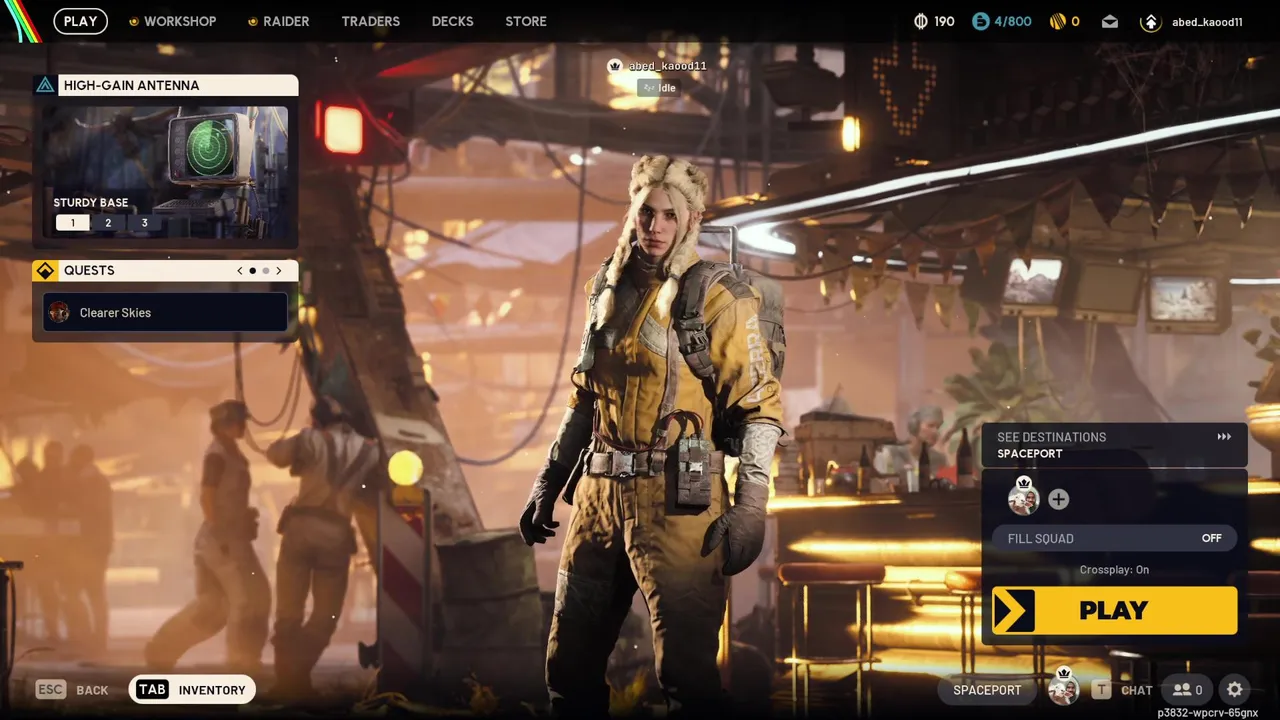Open Inventory with Tab button

click(192, 690)
